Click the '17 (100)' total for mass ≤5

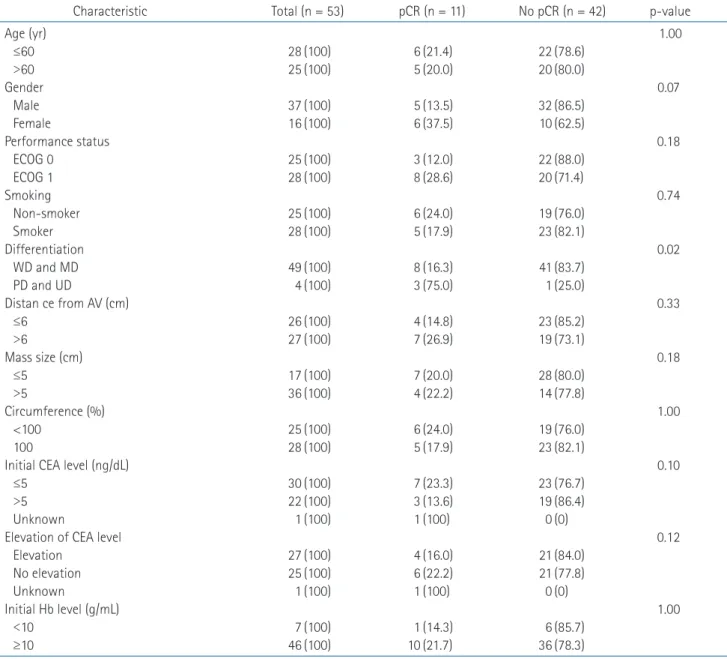coord(309,375)
